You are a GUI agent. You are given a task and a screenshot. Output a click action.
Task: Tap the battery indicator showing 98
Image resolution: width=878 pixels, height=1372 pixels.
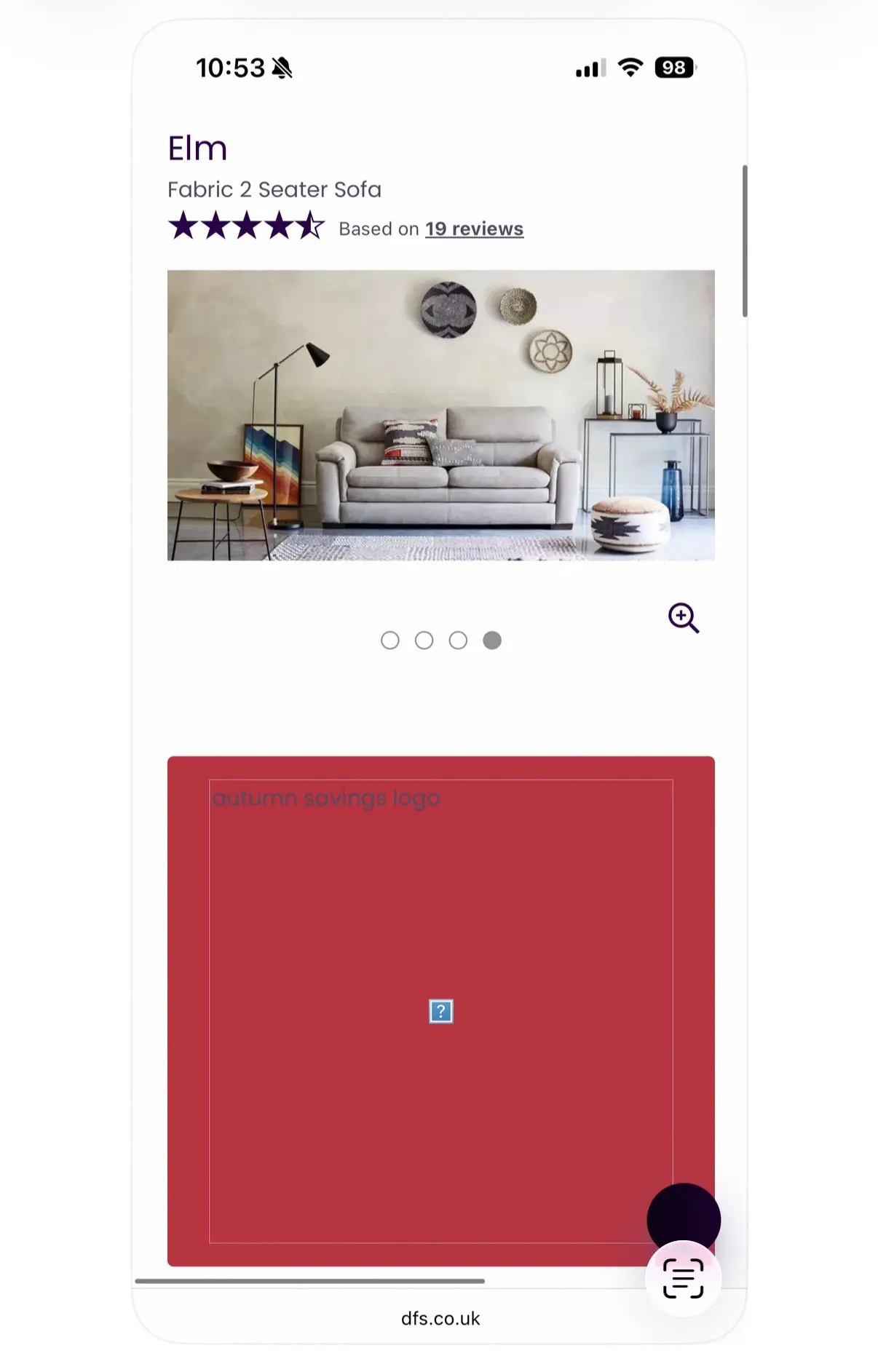point(676,68)
